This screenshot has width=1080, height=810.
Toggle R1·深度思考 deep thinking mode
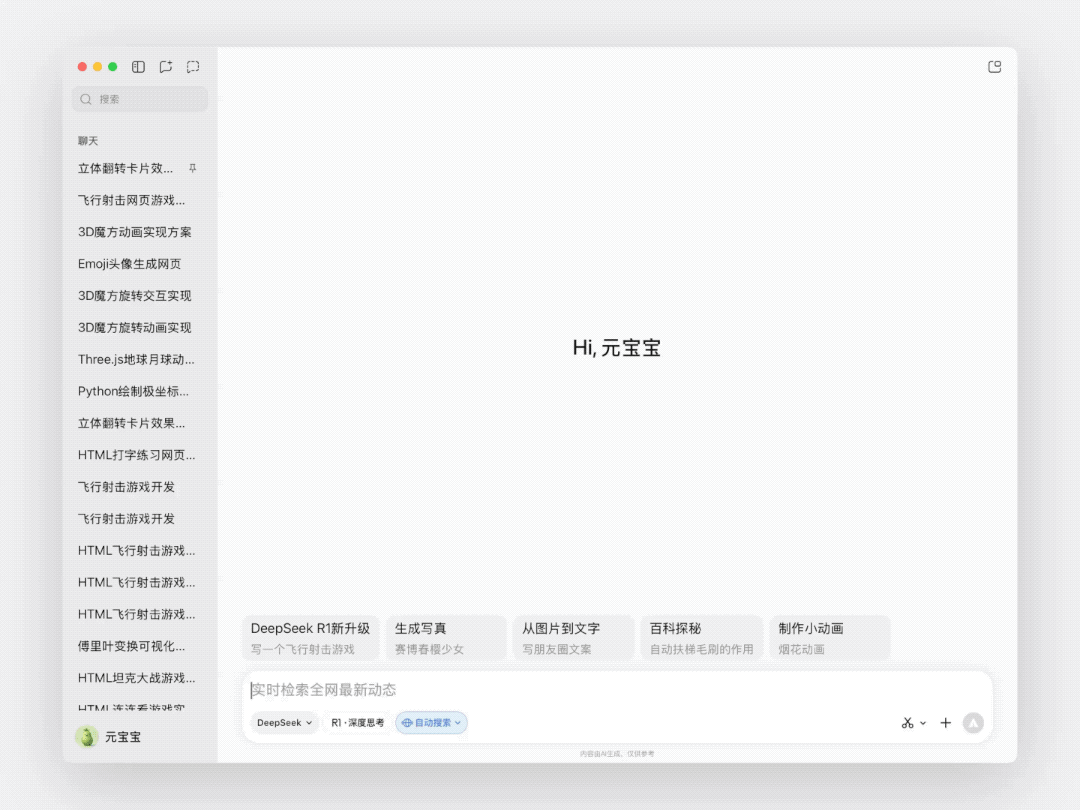(x=357, y=723)
